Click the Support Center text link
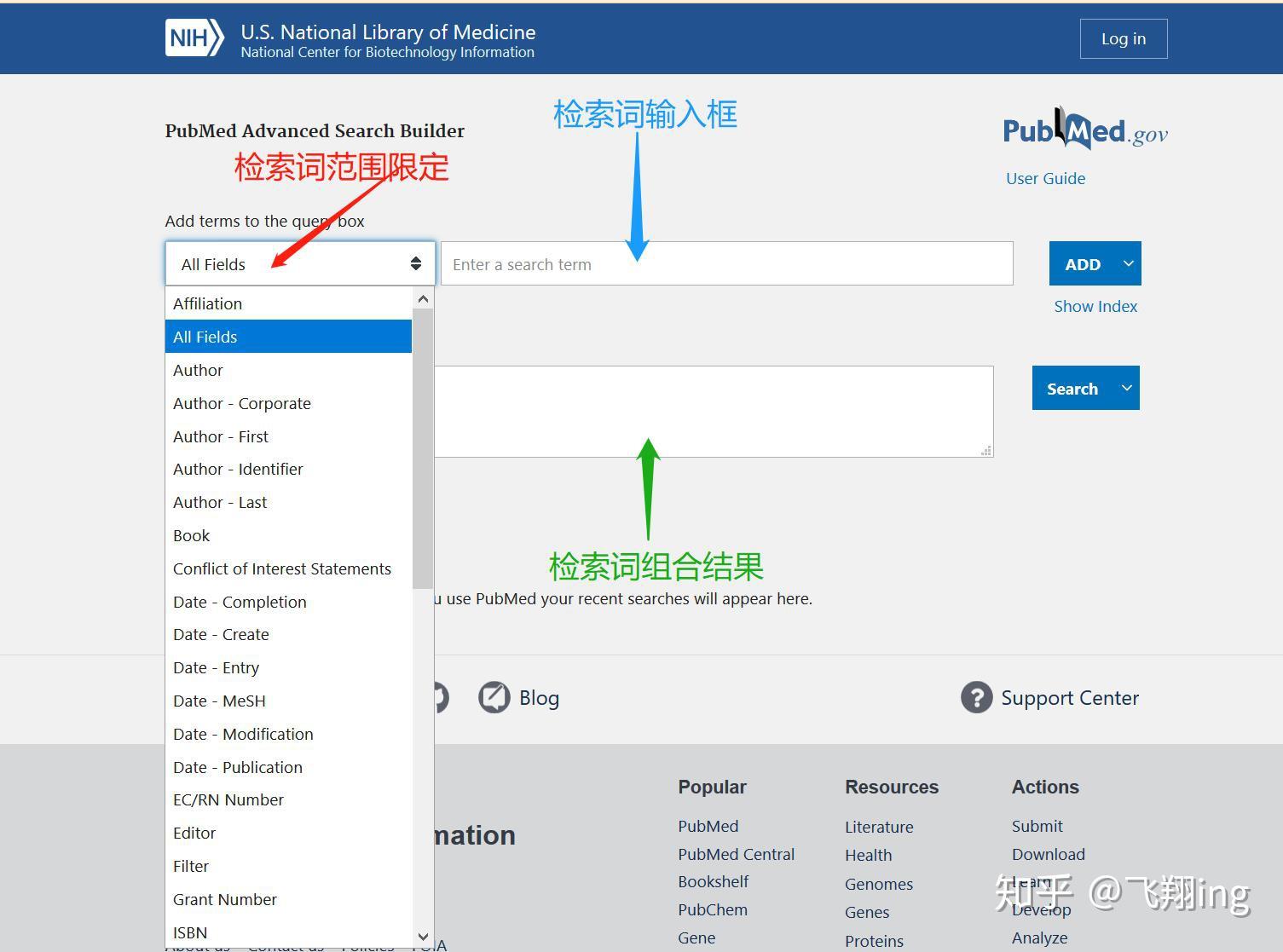The height and width of the screenshot is (952, 1283). pos(1070,698)
